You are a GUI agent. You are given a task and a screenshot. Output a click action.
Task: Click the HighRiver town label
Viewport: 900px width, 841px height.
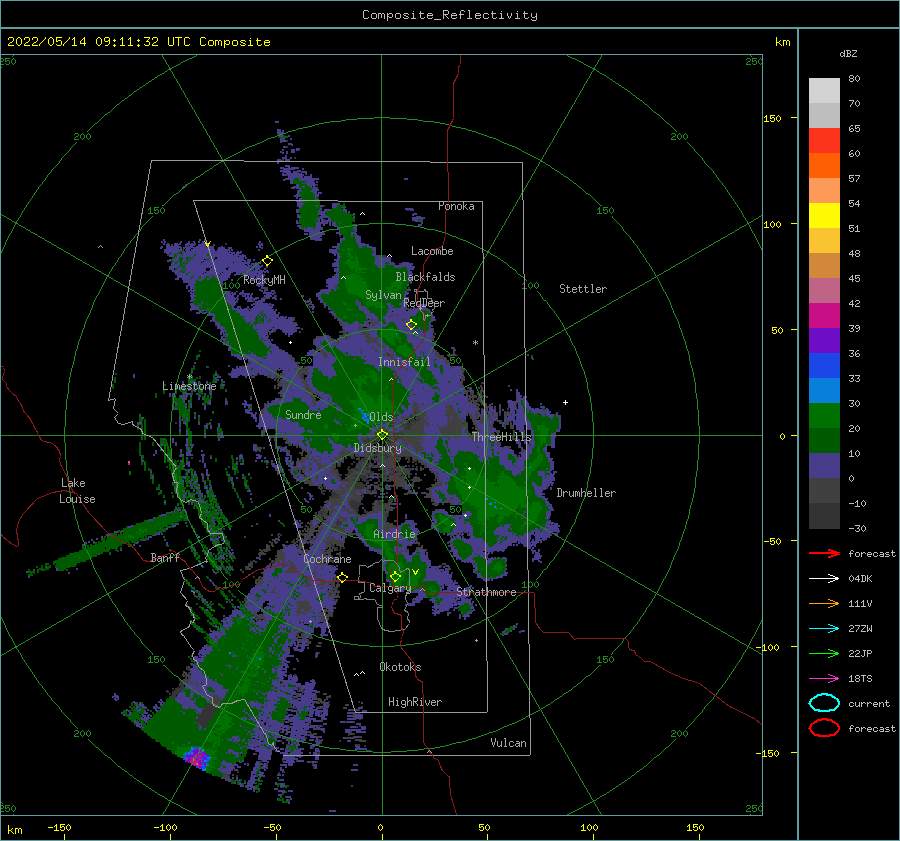coord(415,702)
